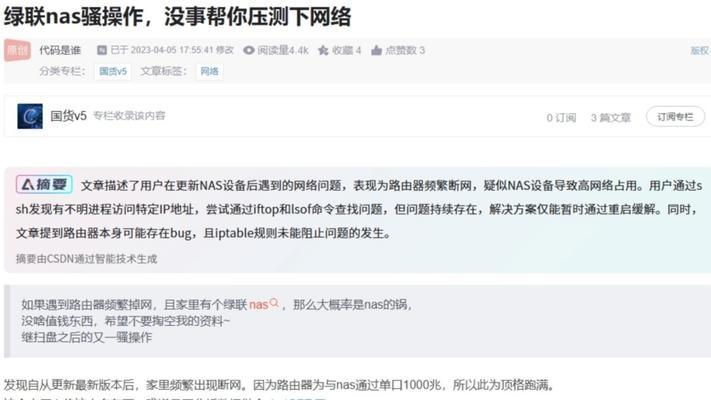Click the text 阅读量4.4k

(282, 50)
